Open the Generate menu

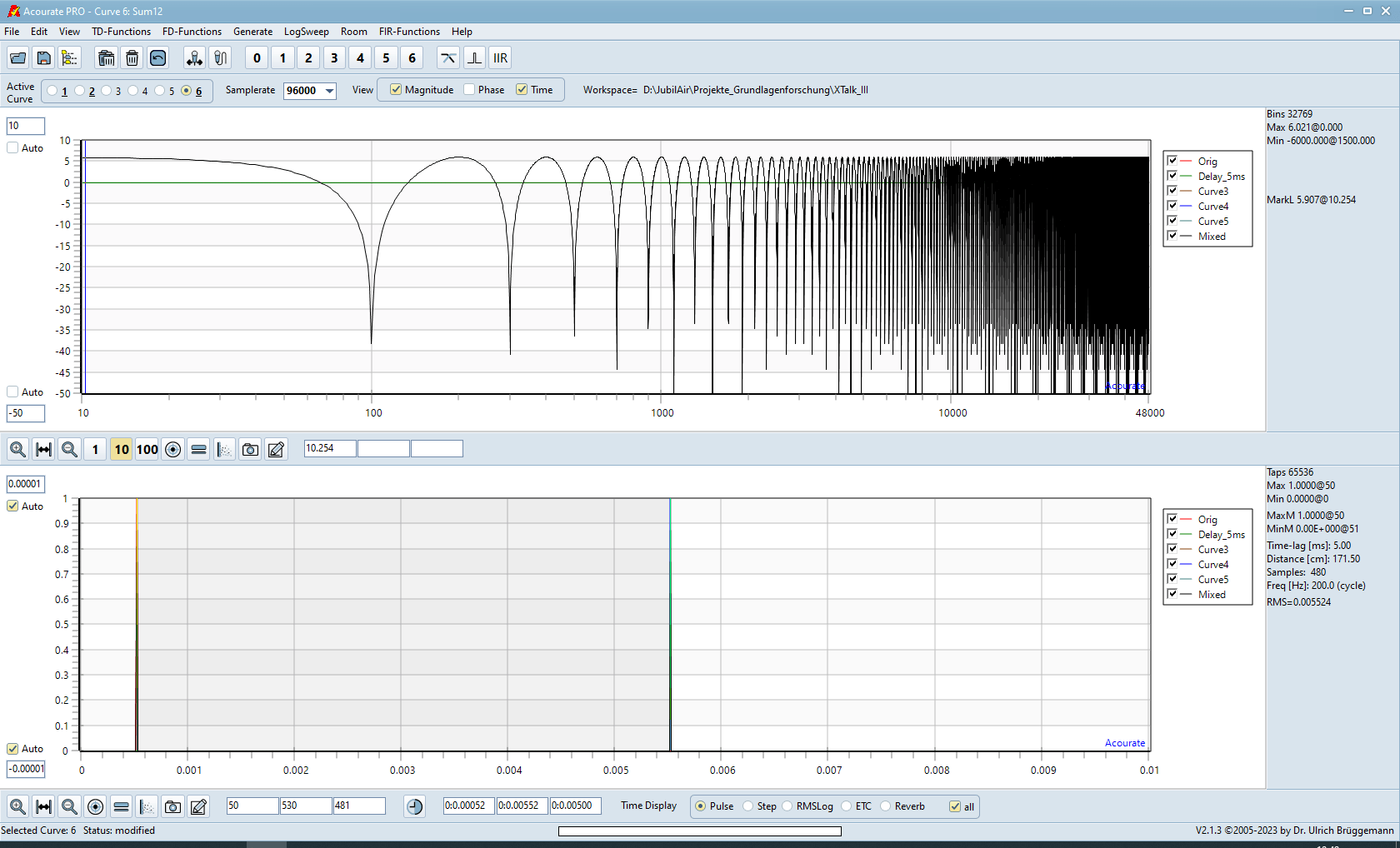pos(252,32)
